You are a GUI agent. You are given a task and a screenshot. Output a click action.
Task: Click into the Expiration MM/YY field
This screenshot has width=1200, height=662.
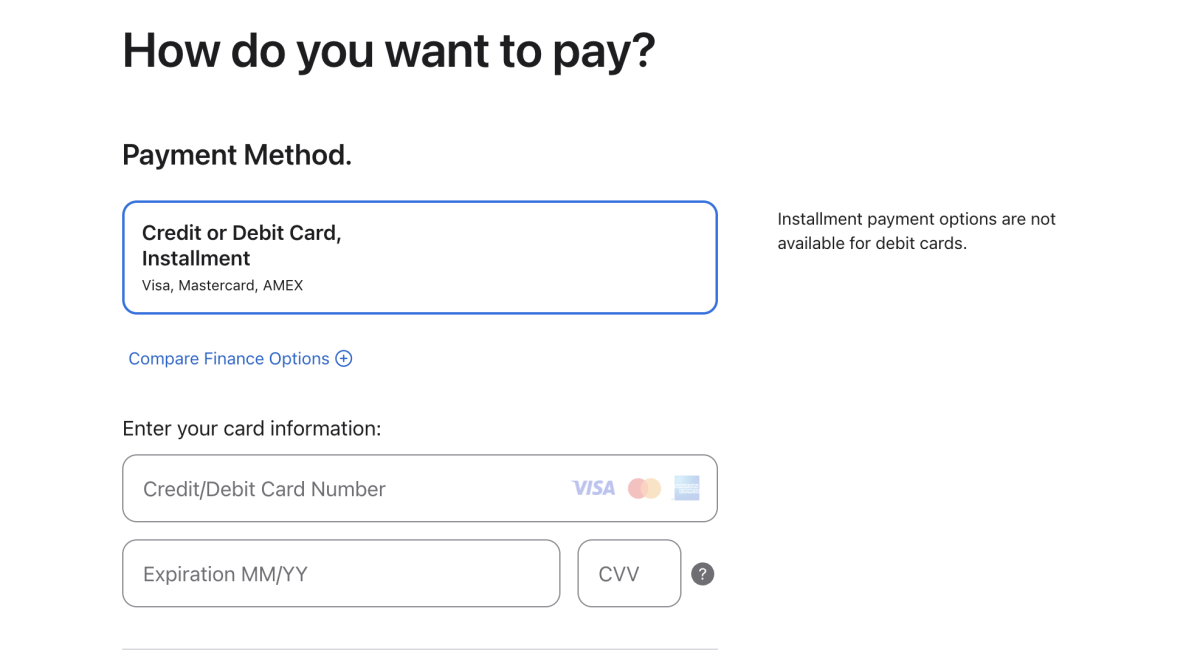(x=340, y=574)
